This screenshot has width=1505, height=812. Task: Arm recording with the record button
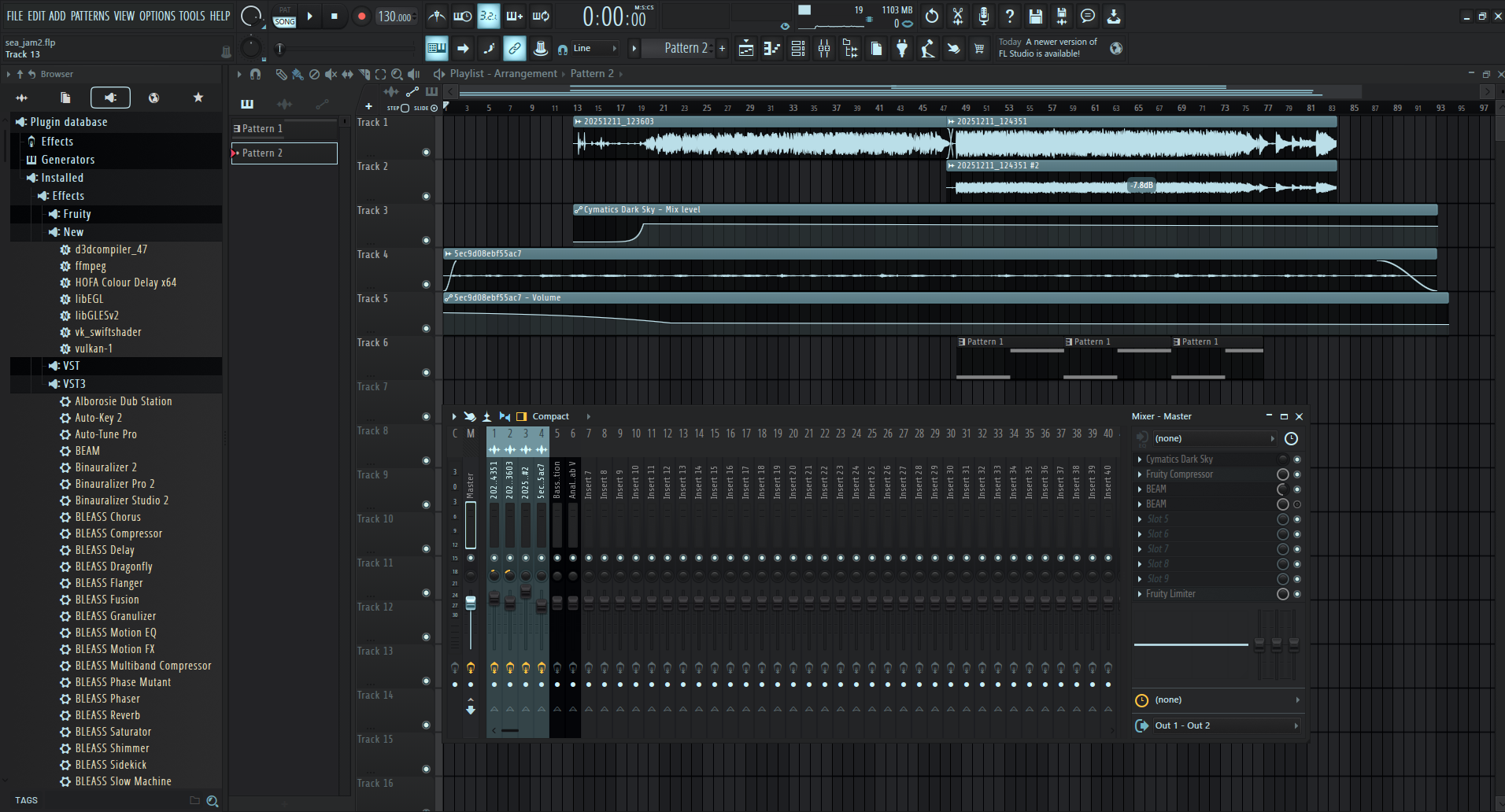pyautogui.click(x=361, y=17)
